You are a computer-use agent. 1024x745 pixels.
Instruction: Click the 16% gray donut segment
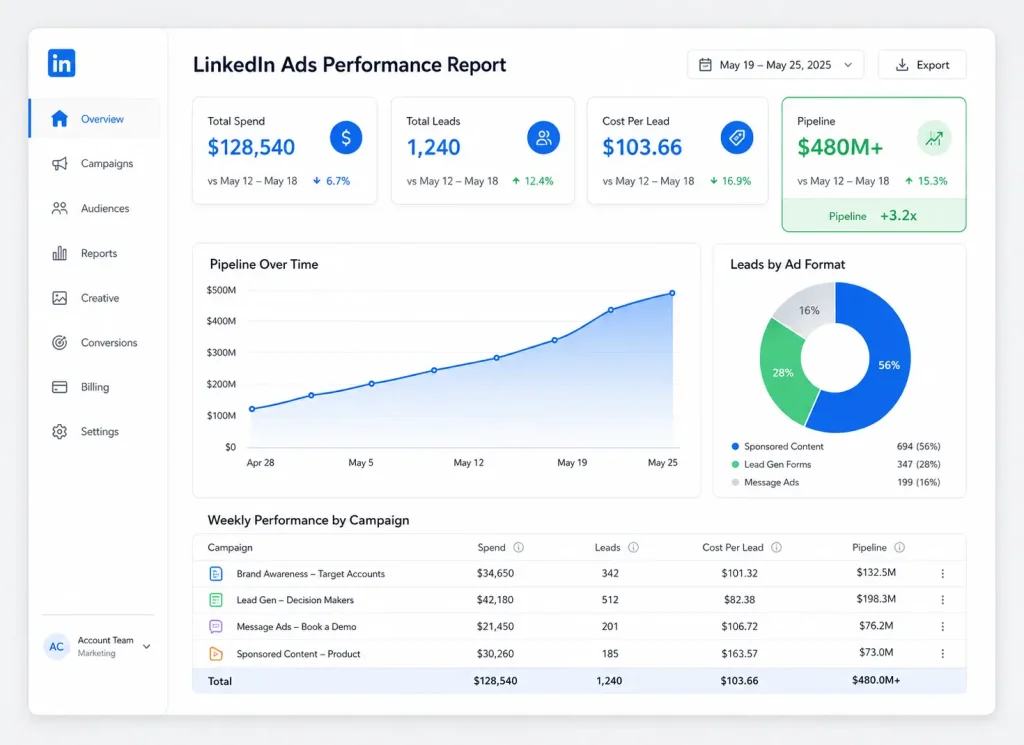pyautogui.click(x=809, y=310)
